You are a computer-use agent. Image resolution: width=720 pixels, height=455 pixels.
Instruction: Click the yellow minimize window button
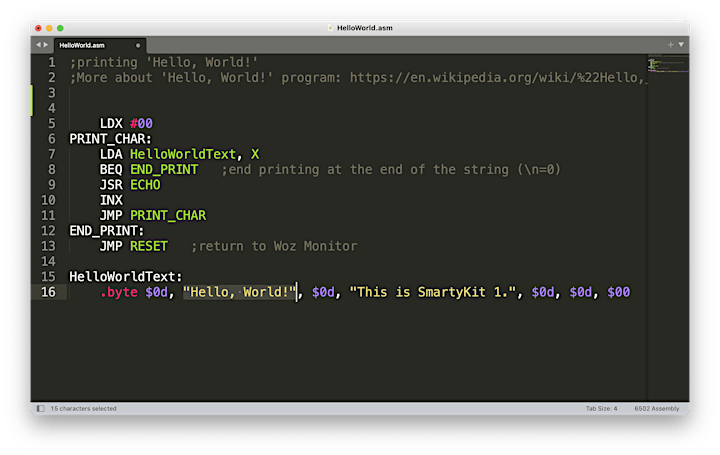coord(49,28)
